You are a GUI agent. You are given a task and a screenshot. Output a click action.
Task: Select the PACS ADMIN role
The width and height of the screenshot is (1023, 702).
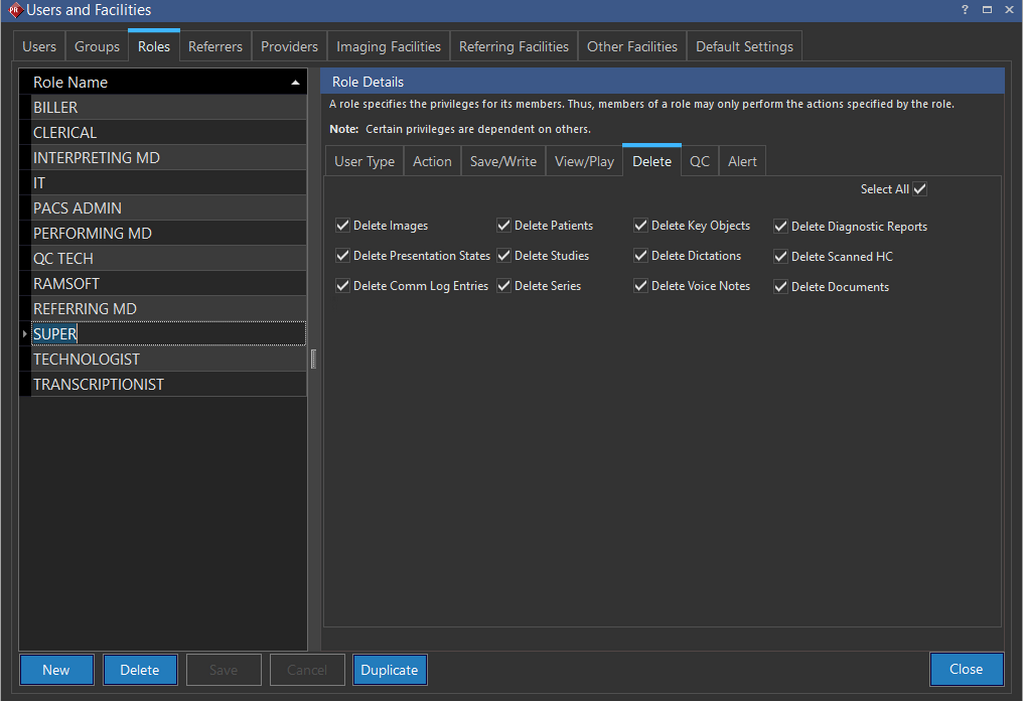77,208
